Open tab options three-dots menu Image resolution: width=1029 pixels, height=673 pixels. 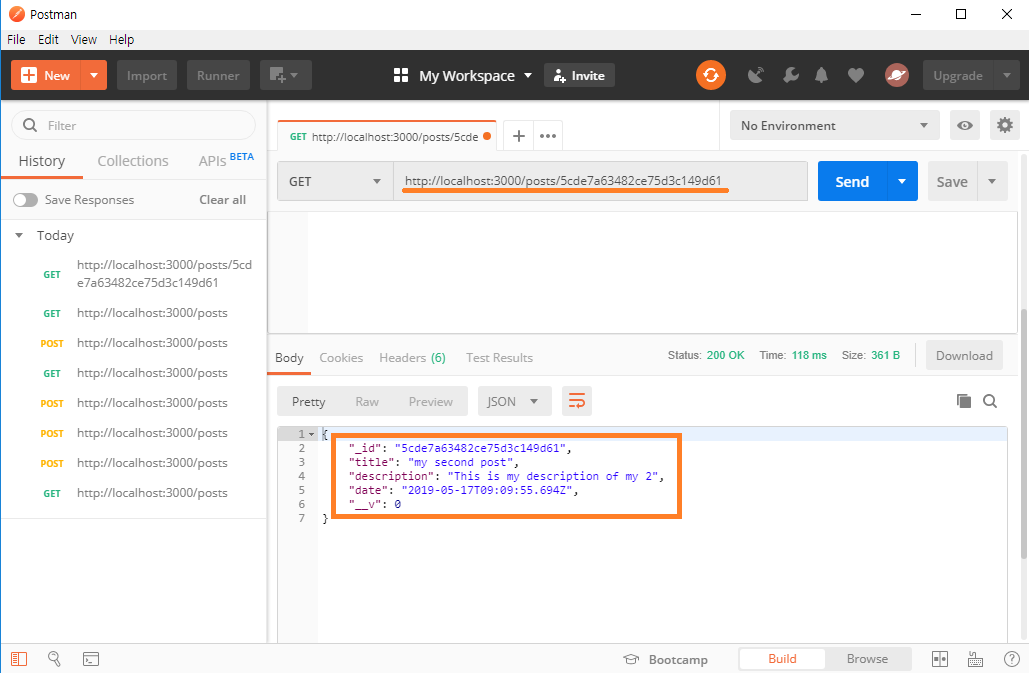coord(548,136)
